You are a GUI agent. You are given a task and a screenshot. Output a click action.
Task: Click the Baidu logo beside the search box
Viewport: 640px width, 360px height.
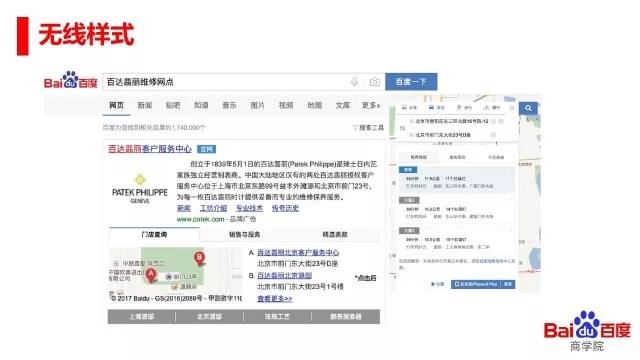coord(71,80)
